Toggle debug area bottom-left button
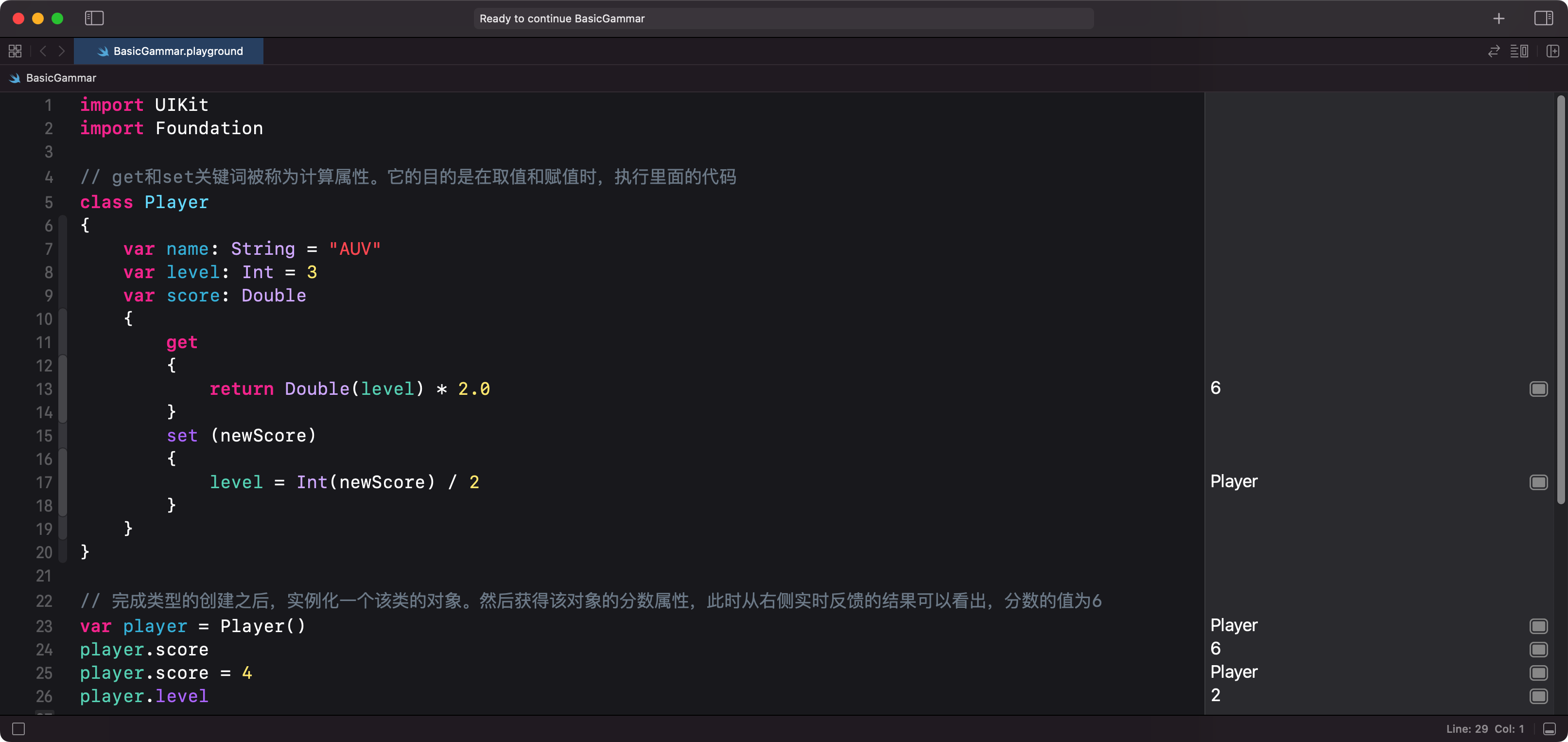1568x742 pixels. point(18,728)
